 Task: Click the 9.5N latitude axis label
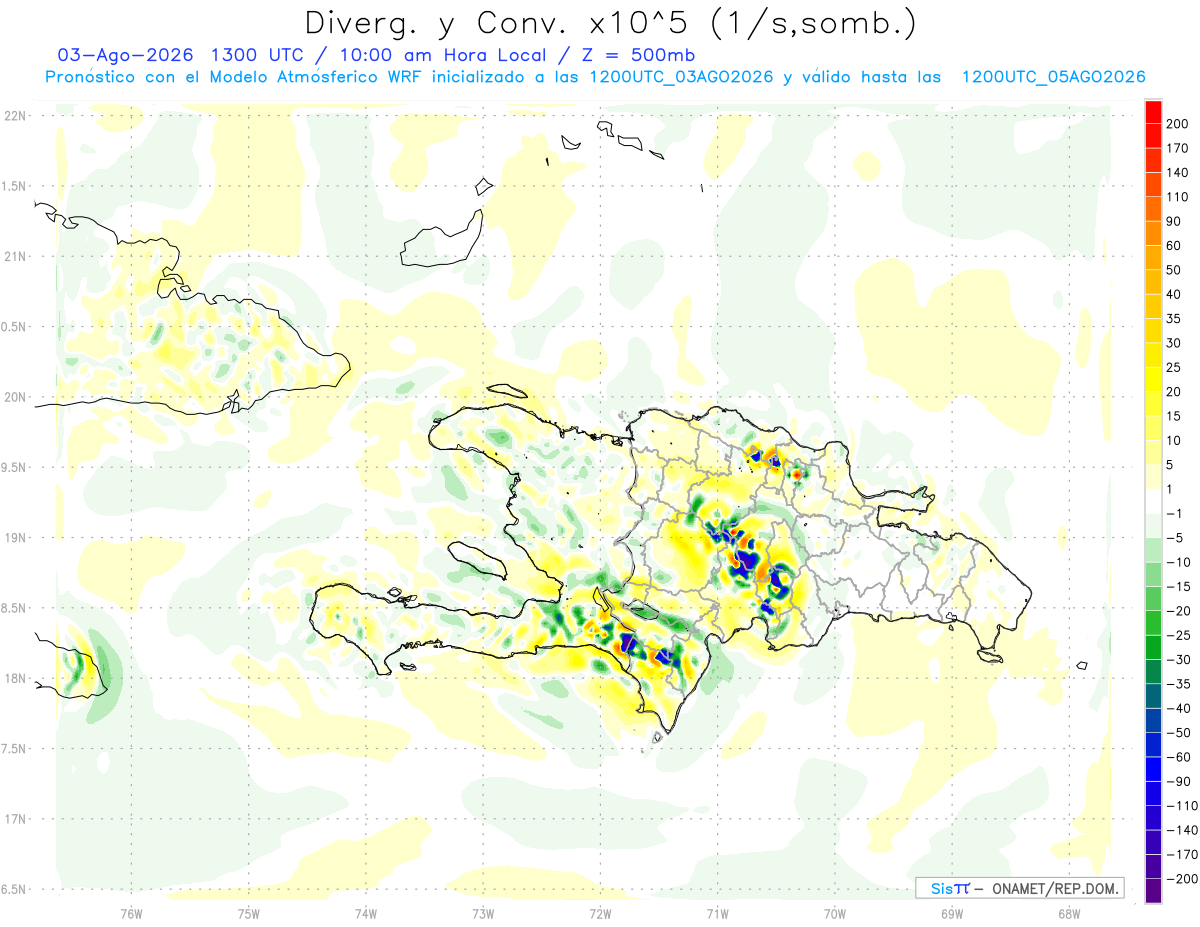14,467
